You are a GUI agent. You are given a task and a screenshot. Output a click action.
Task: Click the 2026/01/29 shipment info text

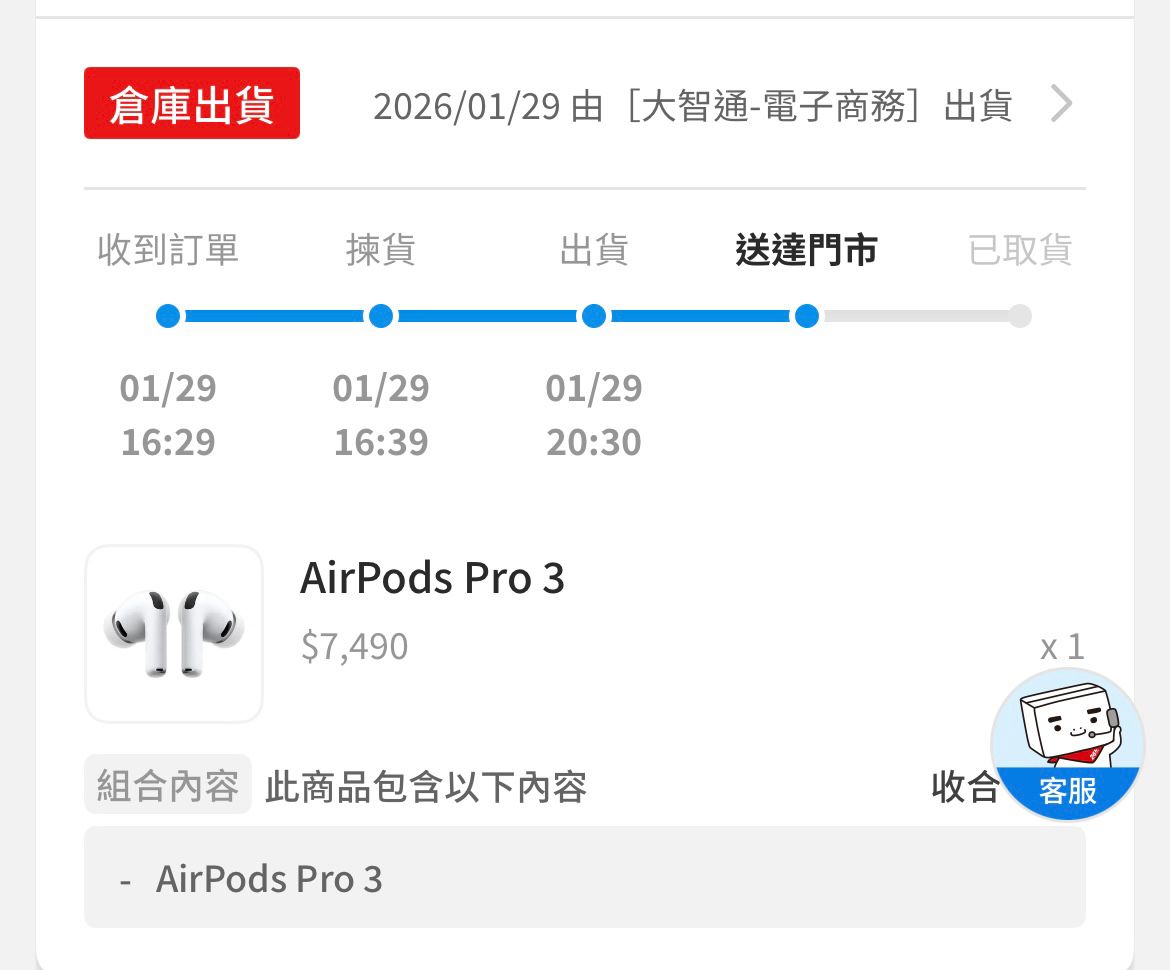click(x=692, y=105)
